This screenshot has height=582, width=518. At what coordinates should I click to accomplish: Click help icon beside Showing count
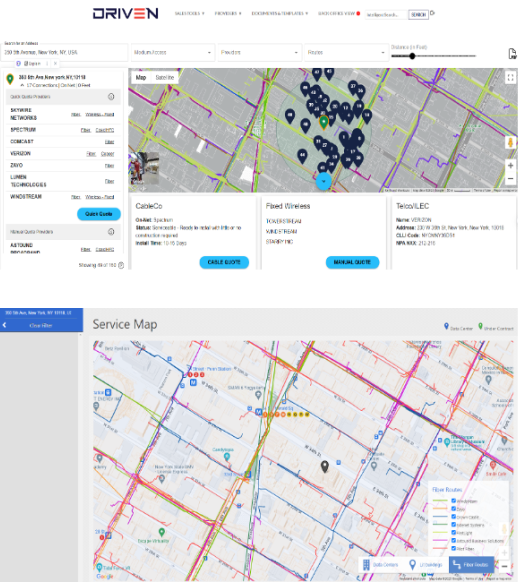121,265
